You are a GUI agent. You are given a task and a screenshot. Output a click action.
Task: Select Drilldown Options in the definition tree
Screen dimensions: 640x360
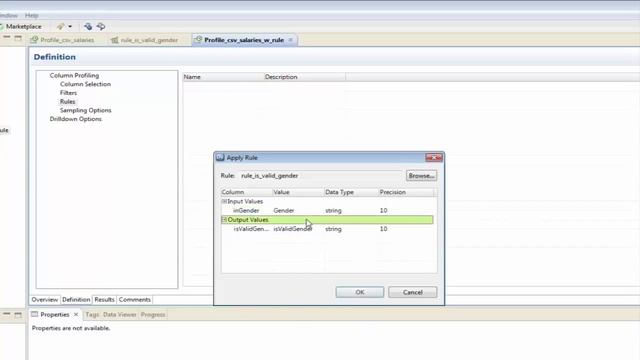click(x=76, y=119)
